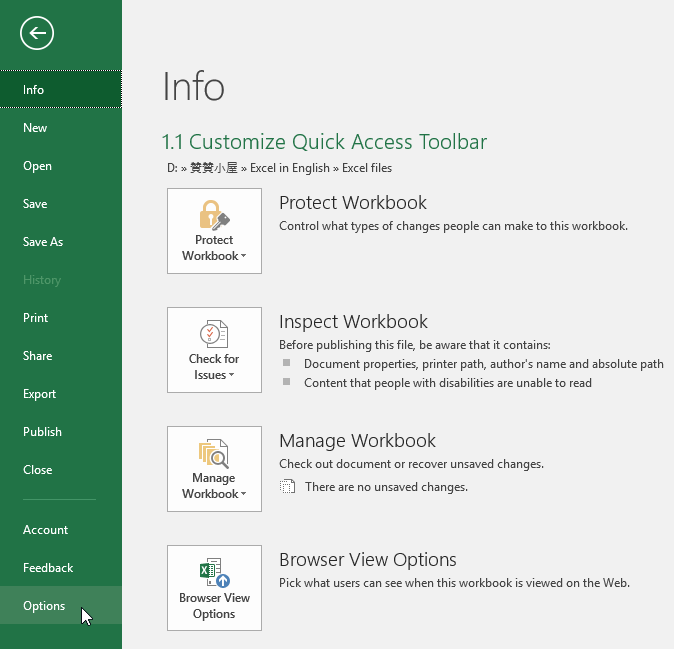This screenshot has height=649, width=674.
Task: Click the Browser View Options heading
Action: [x=368, y=560]
